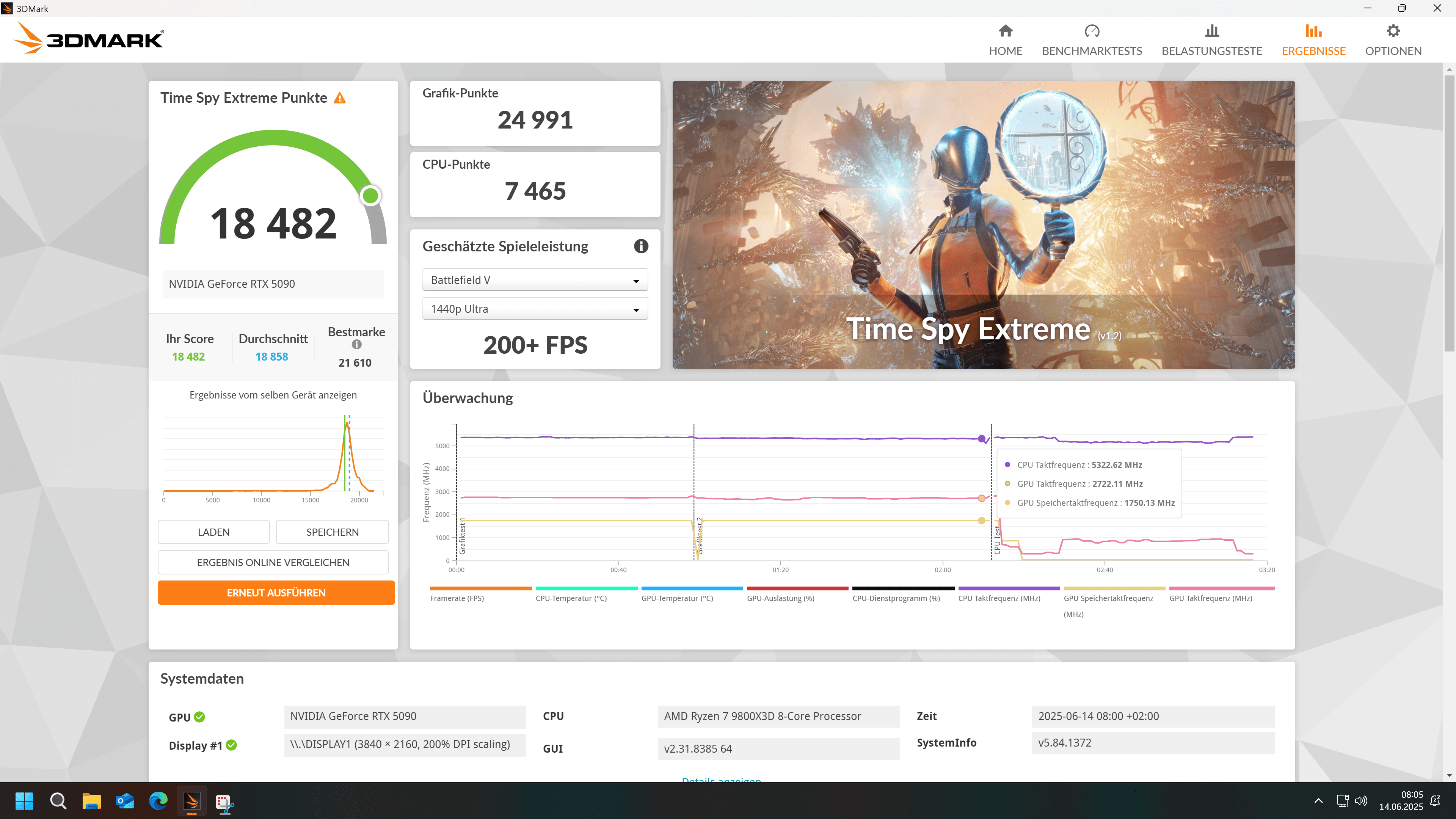This screenshot has width=1456, height=819.
Task: Open the 1440p Ultra resolution dropdown
Action: coord(534,309)
